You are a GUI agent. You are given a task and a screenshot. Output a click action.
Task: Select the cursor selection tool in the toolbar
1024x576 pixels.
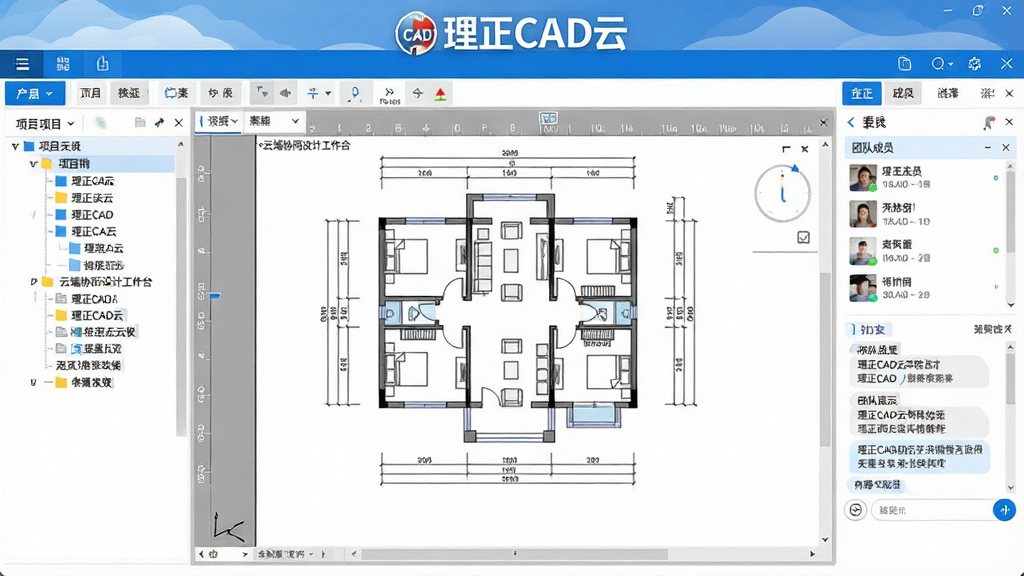pyautogui.click(x=262, y=93)
